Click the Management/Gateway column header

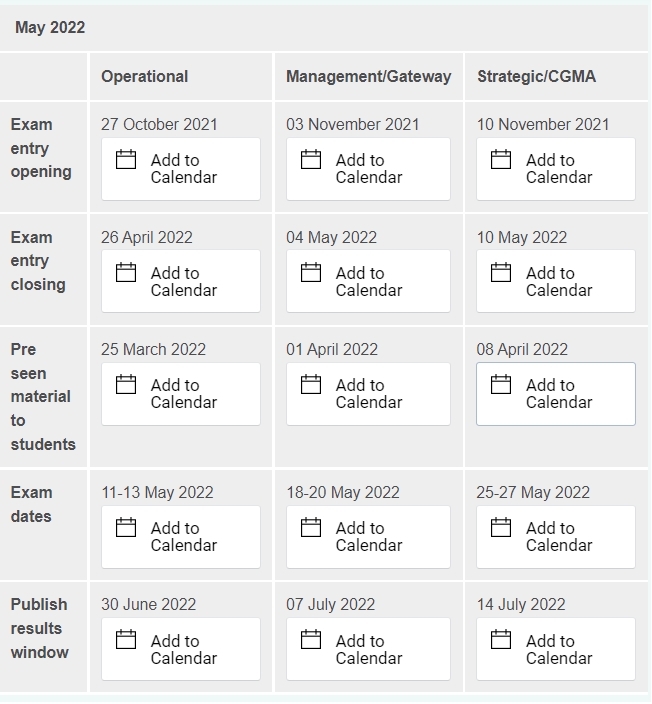[x=368, y=76]
